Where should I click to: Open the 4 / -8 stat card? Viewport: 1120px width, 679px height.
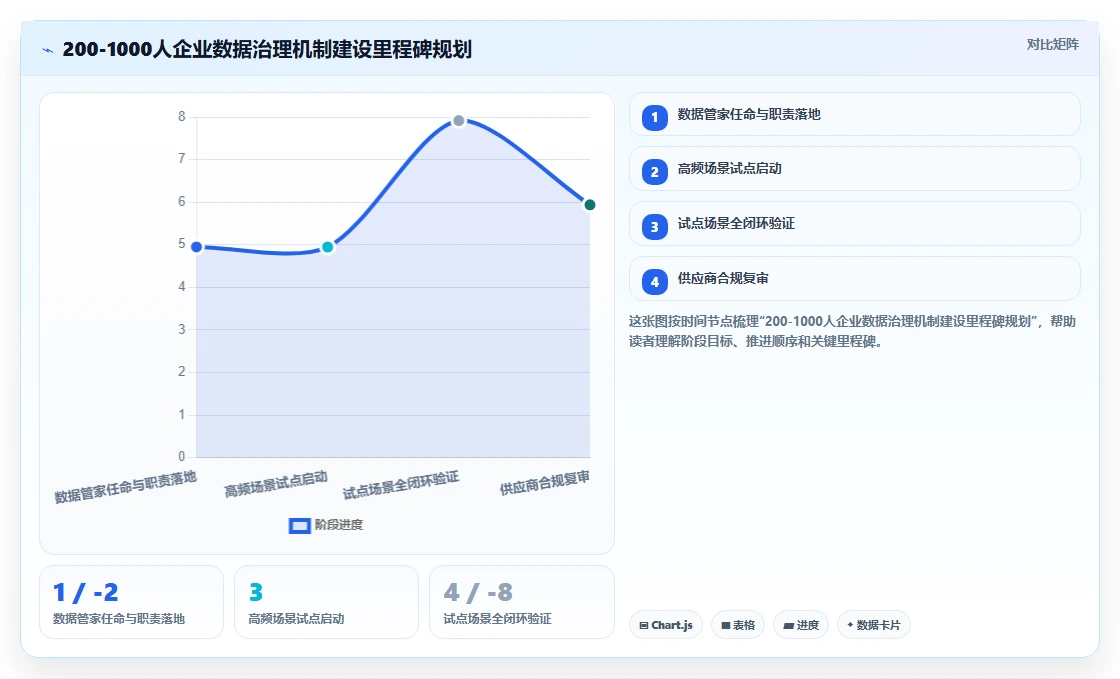521,602
